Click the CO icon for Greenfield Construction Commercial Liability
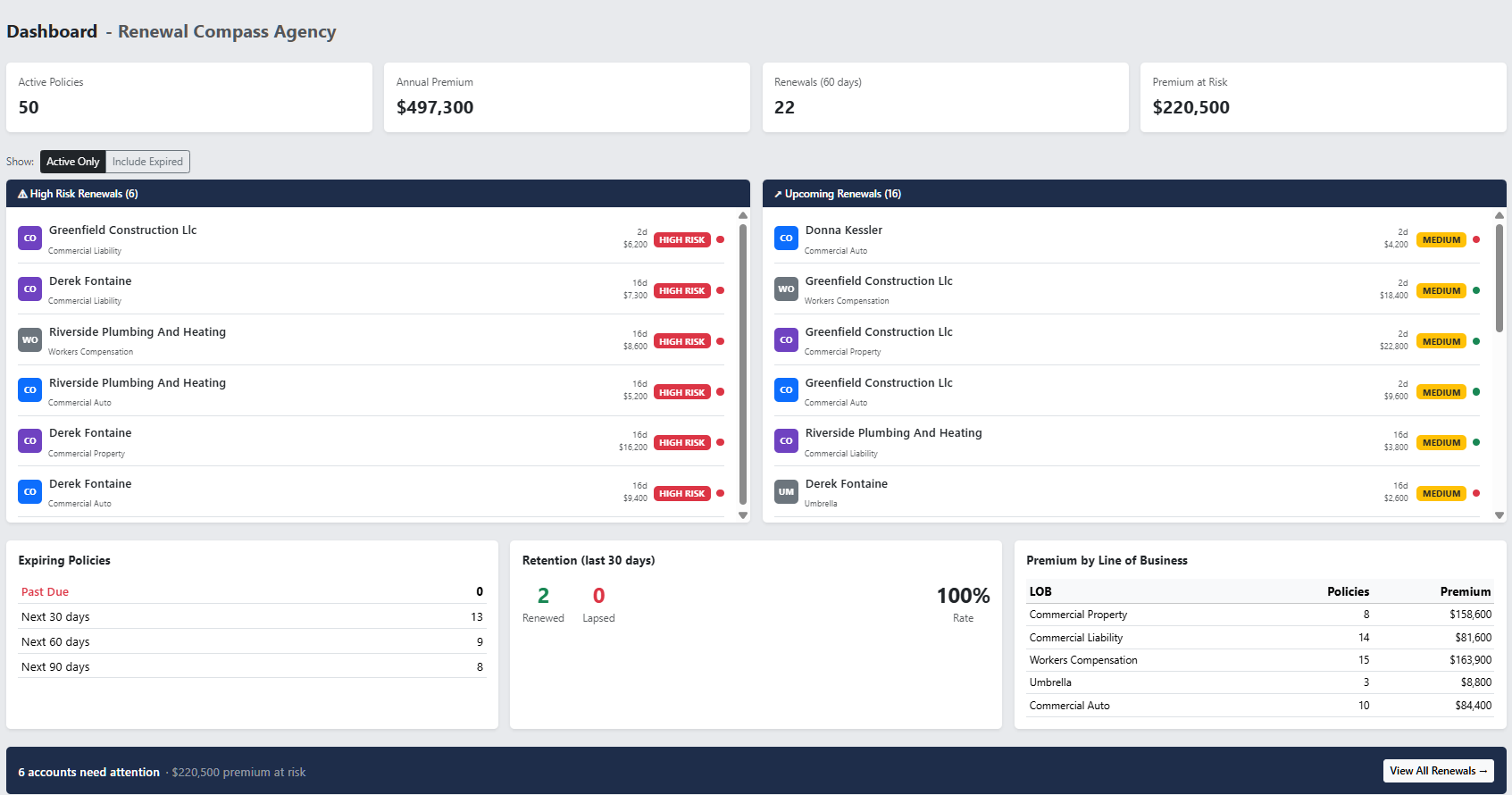This screenshot has width=1512, height=795. point(30,238)
